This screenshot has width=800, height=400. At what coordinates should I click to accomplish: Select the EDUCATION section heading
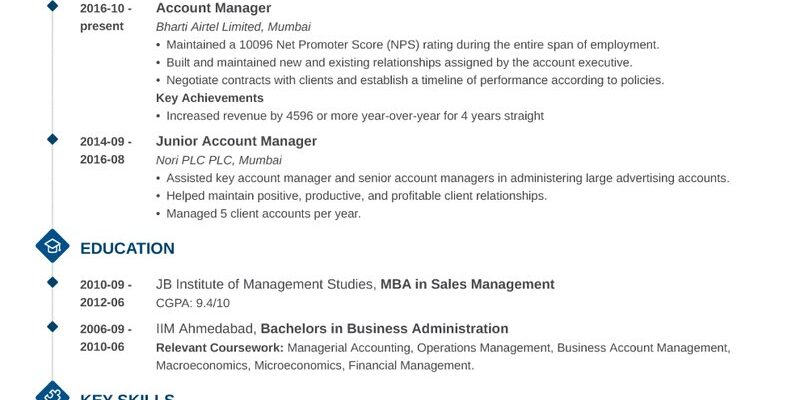pyautogui.click(x=128, y=248)
